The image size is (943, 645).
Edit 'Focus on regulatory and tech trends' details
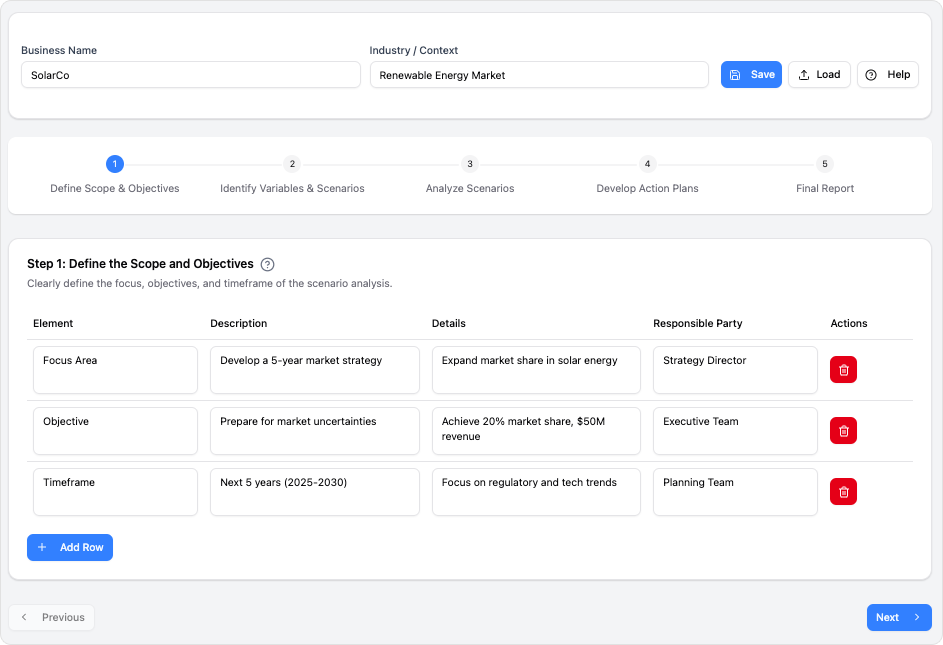pyautogui.click(x=536, y=492)
